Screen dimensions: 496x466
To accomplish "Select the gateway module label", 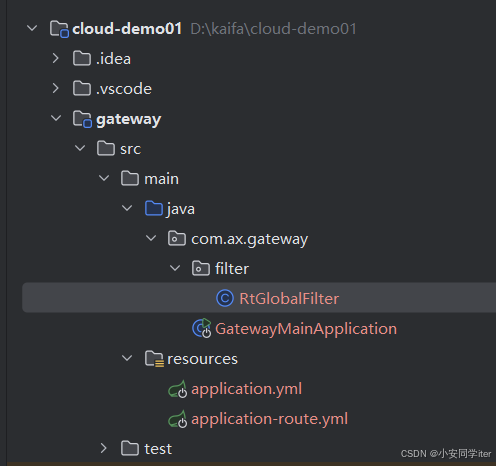I will tap(129, 120).
